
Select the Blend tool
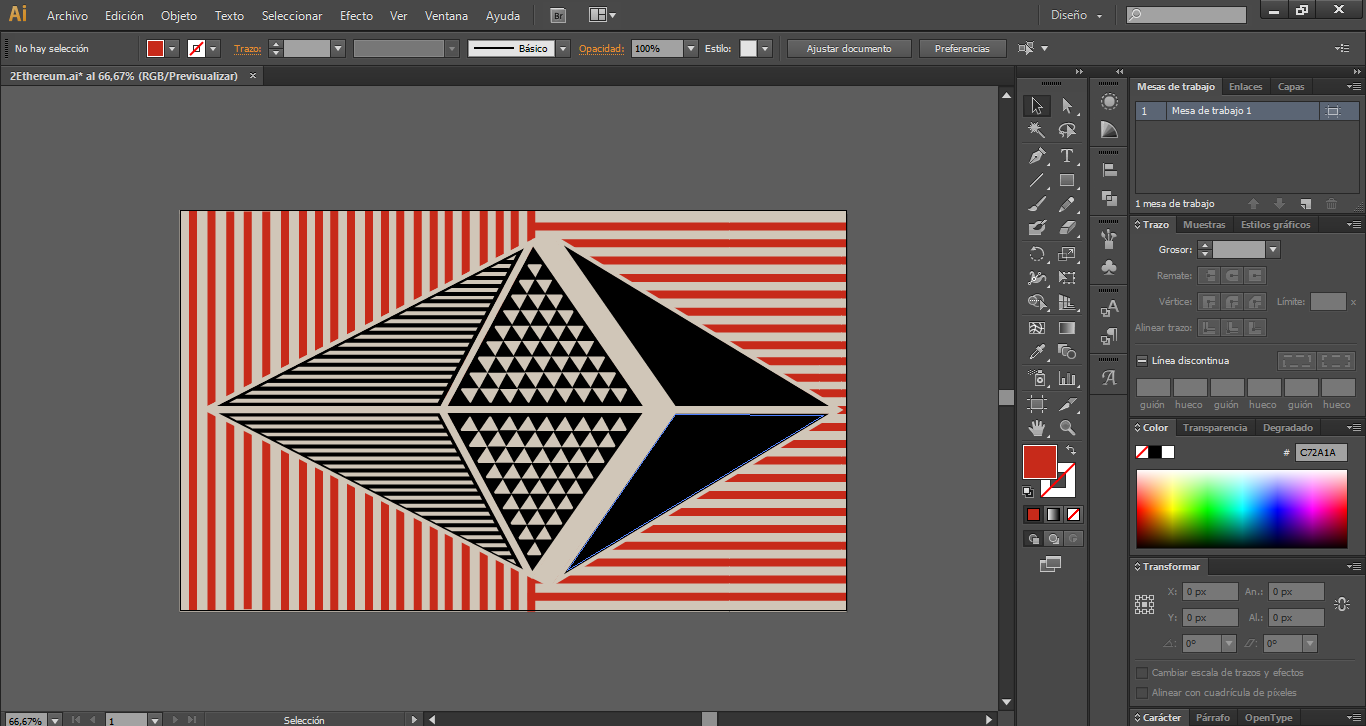tap(1067, 353)
